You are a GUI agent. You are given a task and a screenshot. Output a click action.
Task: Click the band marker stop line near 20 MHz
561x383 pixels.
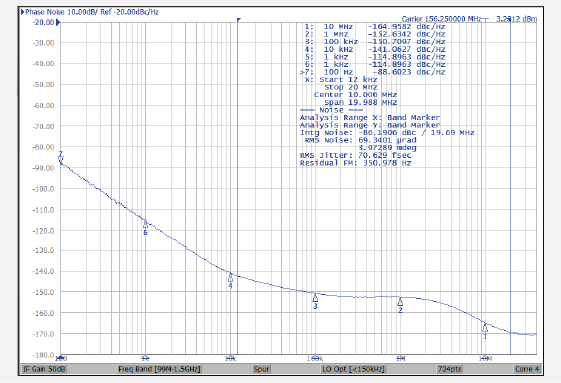510,188
